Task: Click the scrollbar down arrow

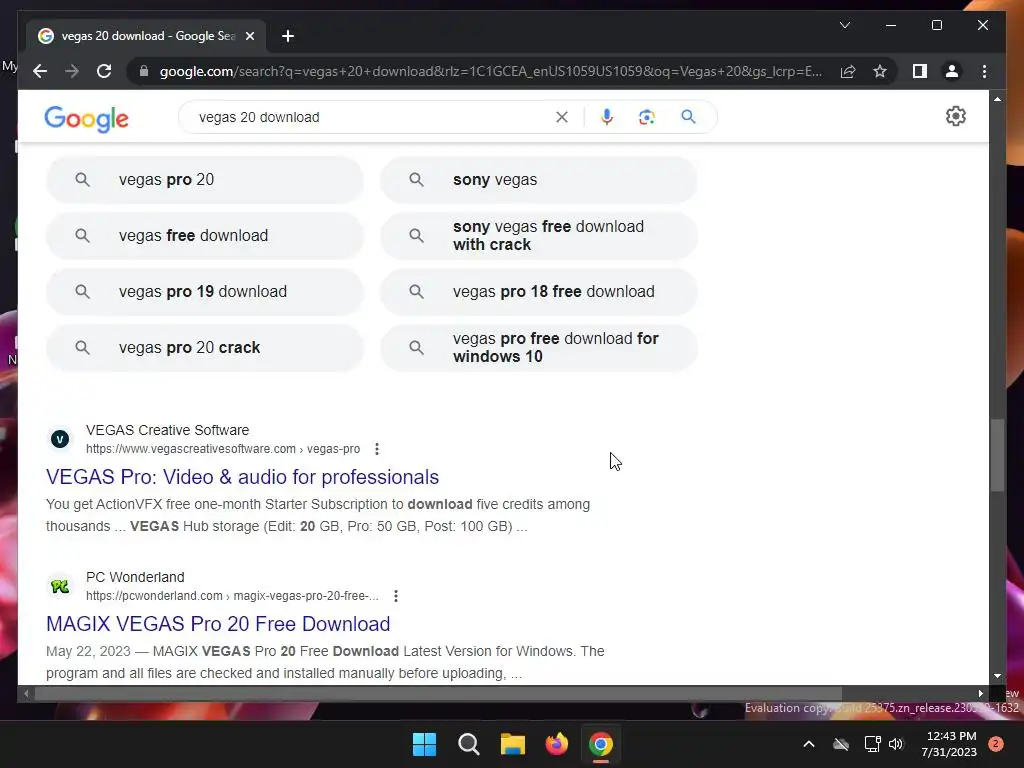Action: 997,677
